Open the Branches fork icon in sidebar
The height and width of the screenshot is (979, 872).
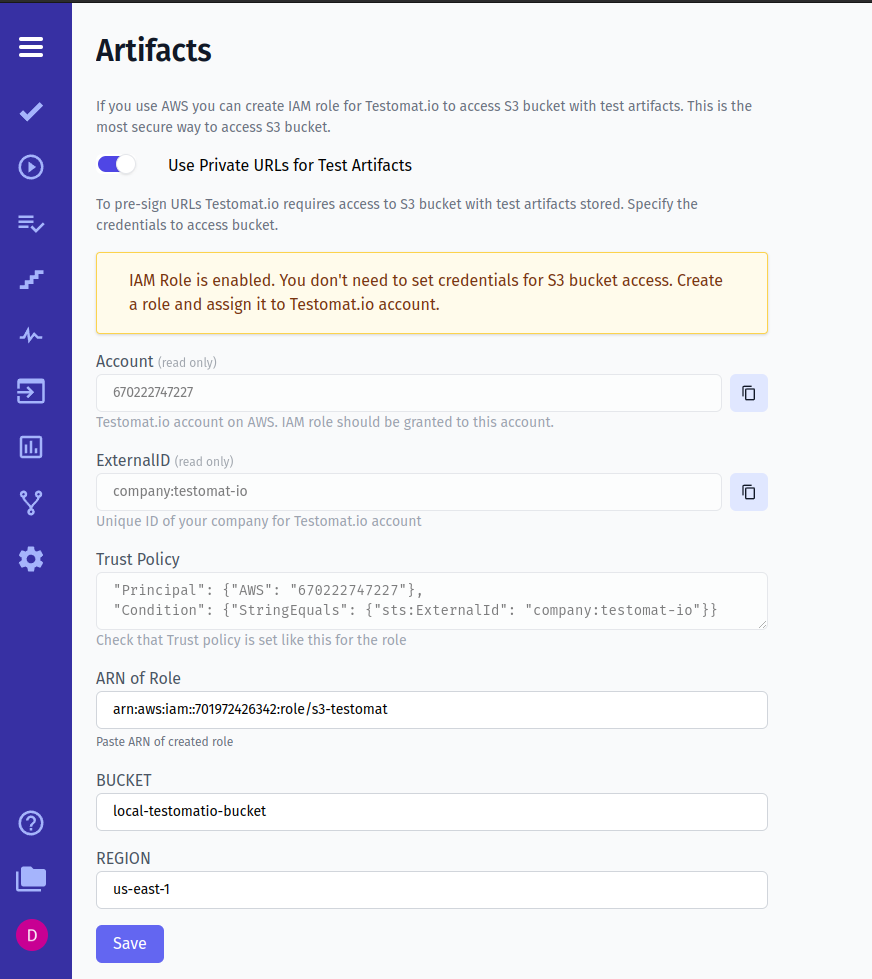(31, 503)
